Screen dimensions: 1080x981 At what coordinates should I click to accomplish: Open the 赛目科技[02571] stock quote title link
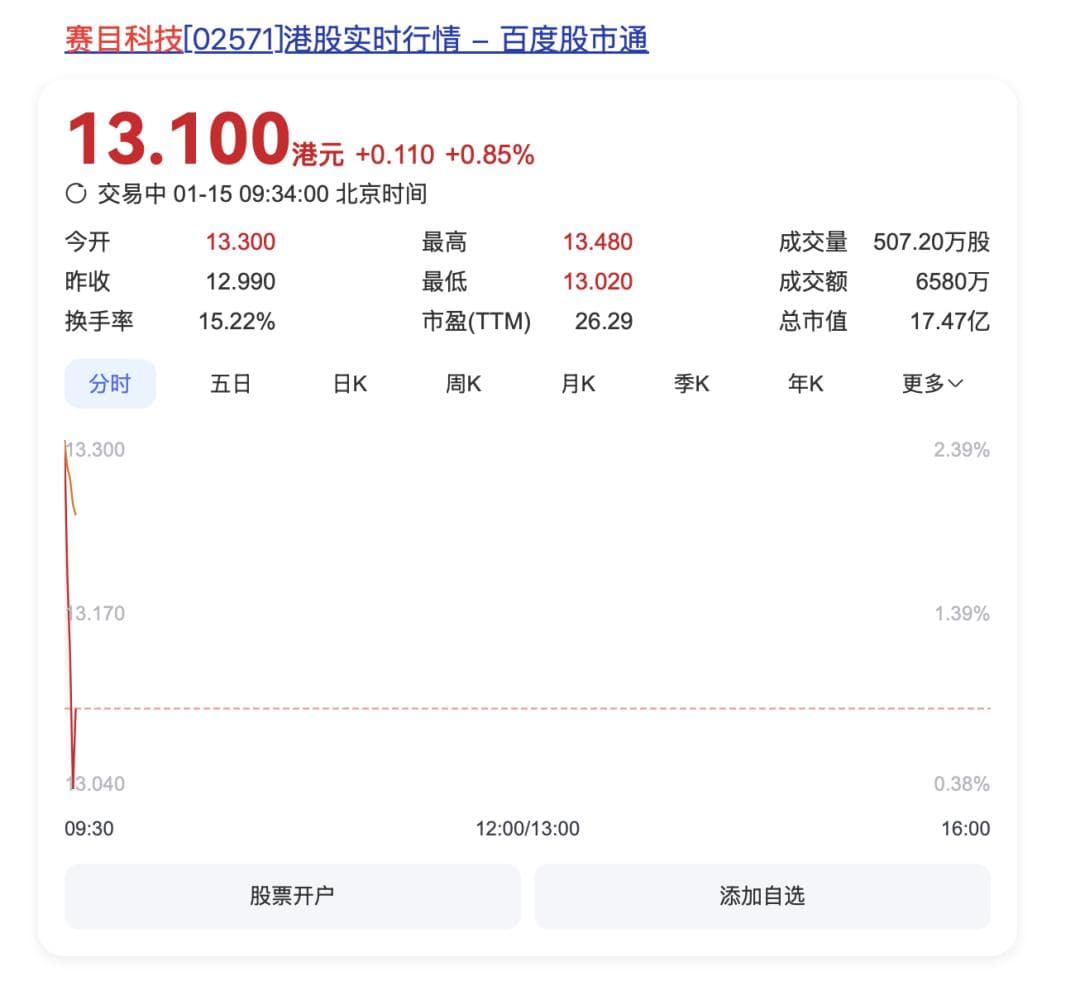click(x=356, y=39)
